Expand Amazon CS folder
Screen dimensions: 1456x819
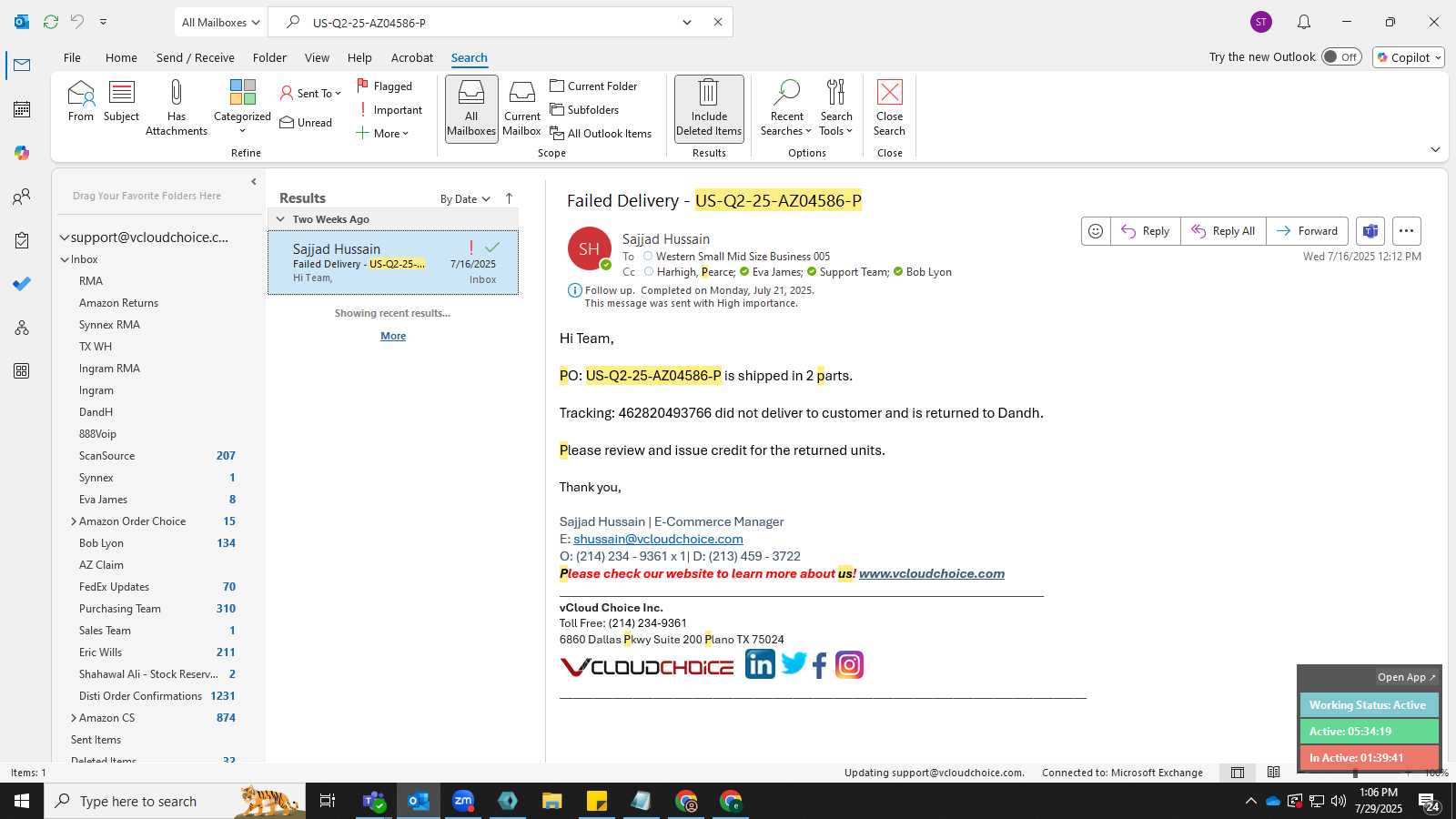[74, 718]
